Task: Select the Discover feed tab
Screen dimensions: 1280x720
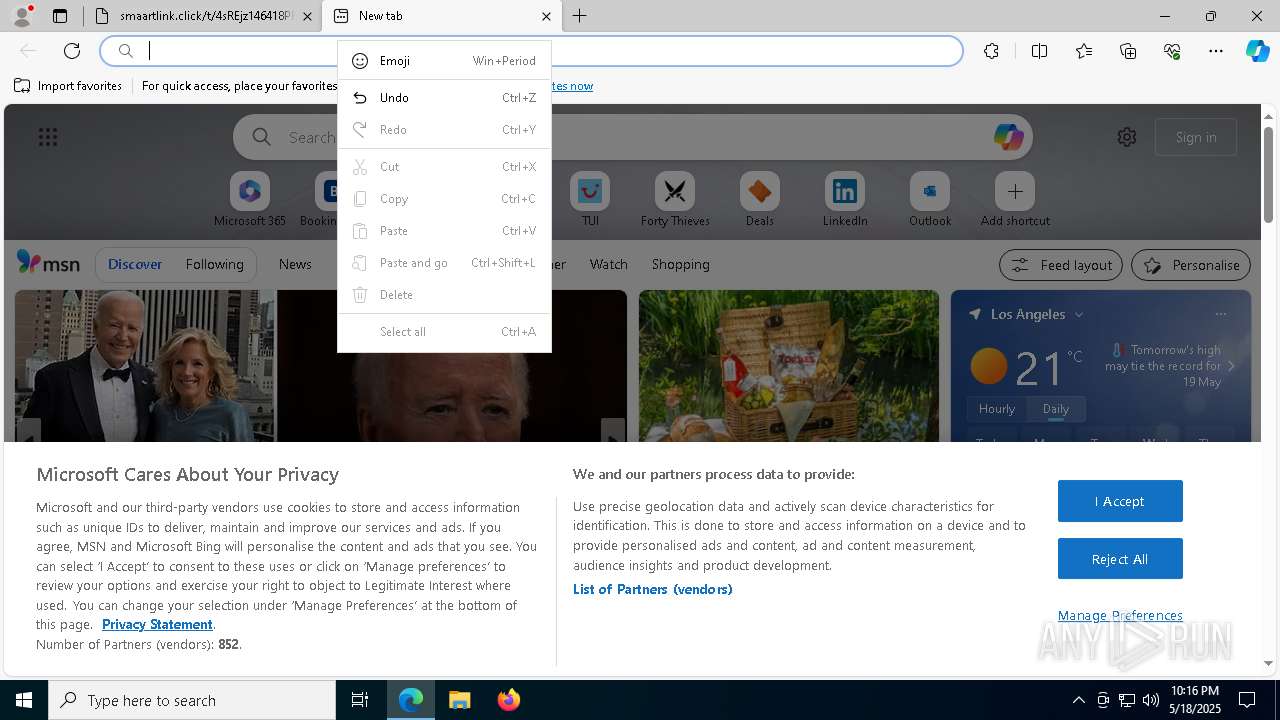Action: tap(135, 264)
